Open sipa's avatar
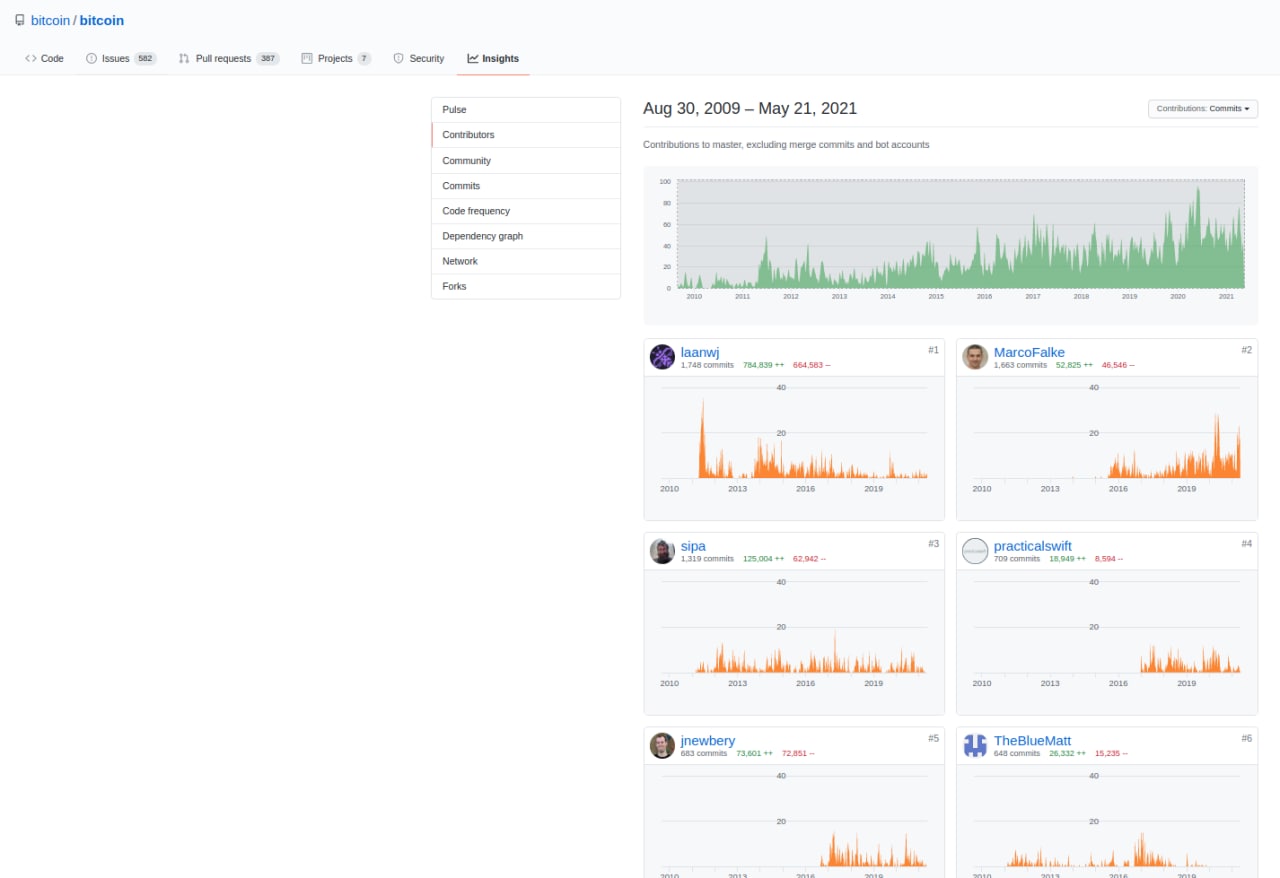The width and height of the screenshot is (1280, 878). coord(662,551)
